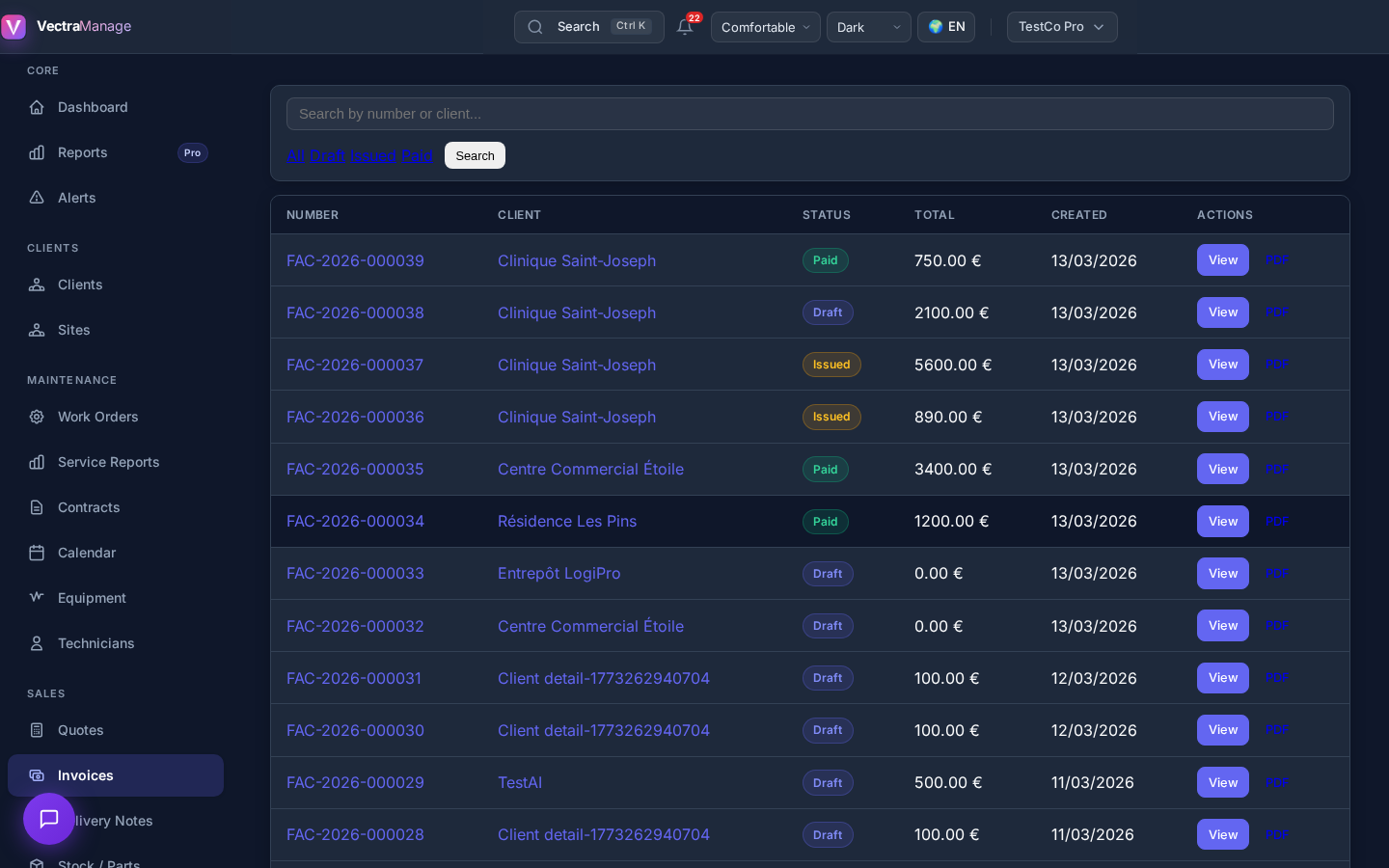Open the Dark theme dropdown

868,27
